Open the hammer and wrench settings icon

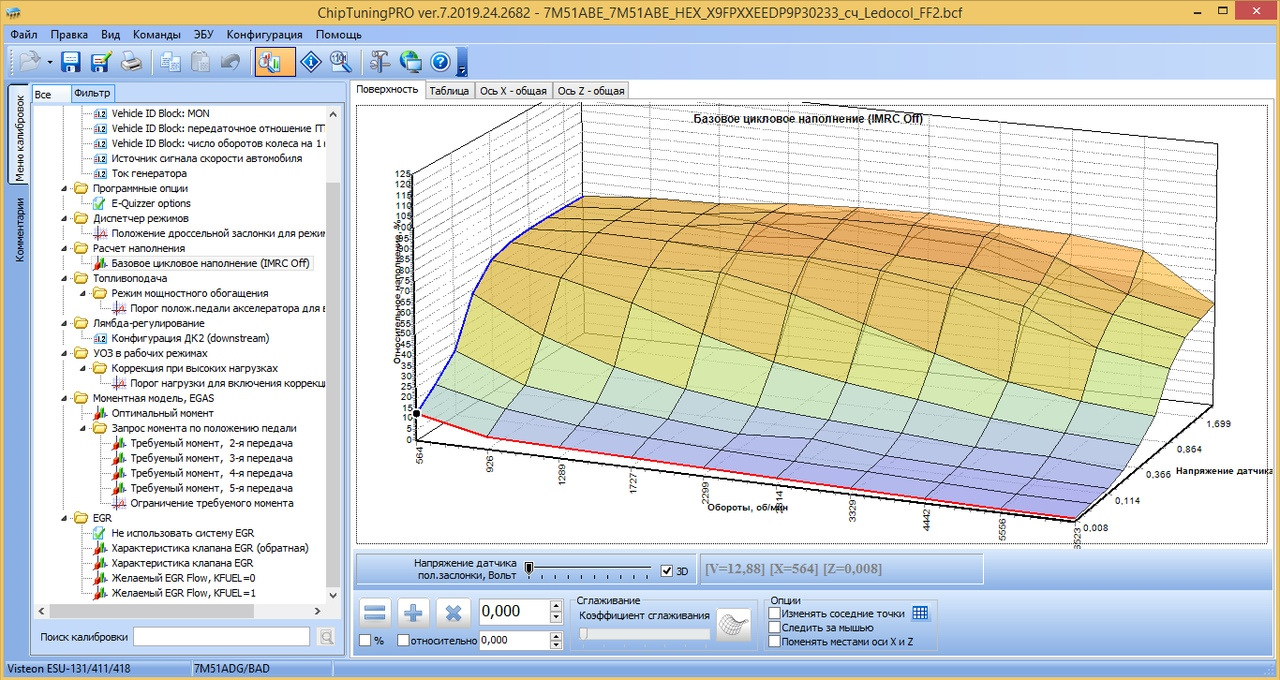[x=380, y=62]
